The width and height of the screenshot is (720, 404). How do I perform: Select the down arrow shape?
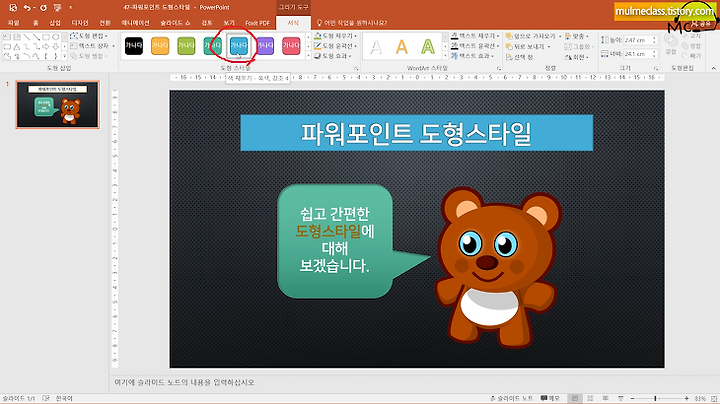pyautogui.click(x=56, y=46)
